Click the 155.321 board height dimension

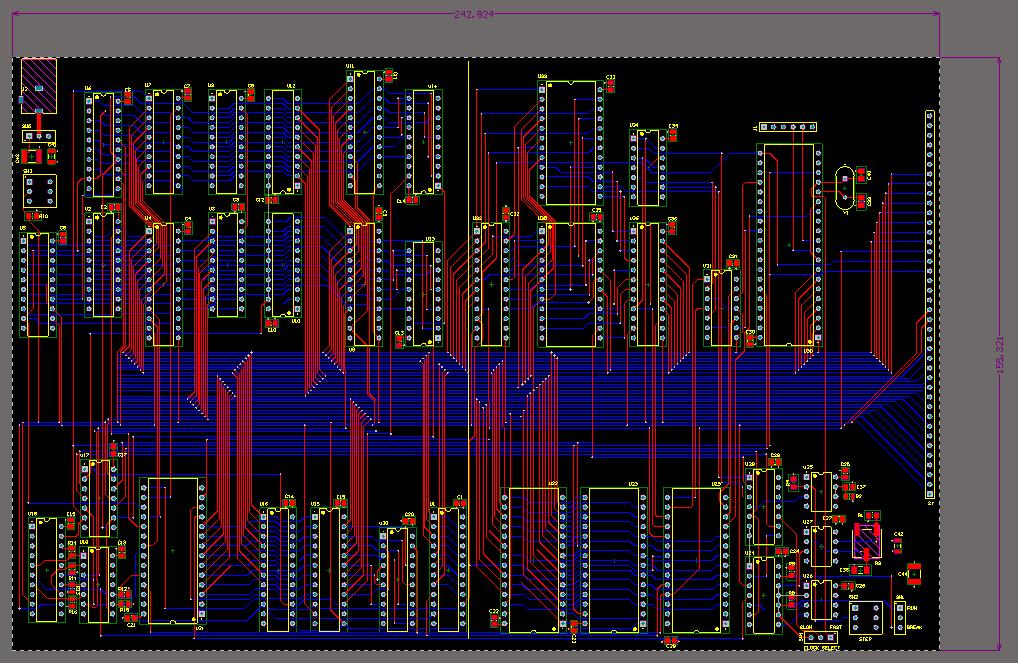pyautogui.click(x=1000, y=355)
